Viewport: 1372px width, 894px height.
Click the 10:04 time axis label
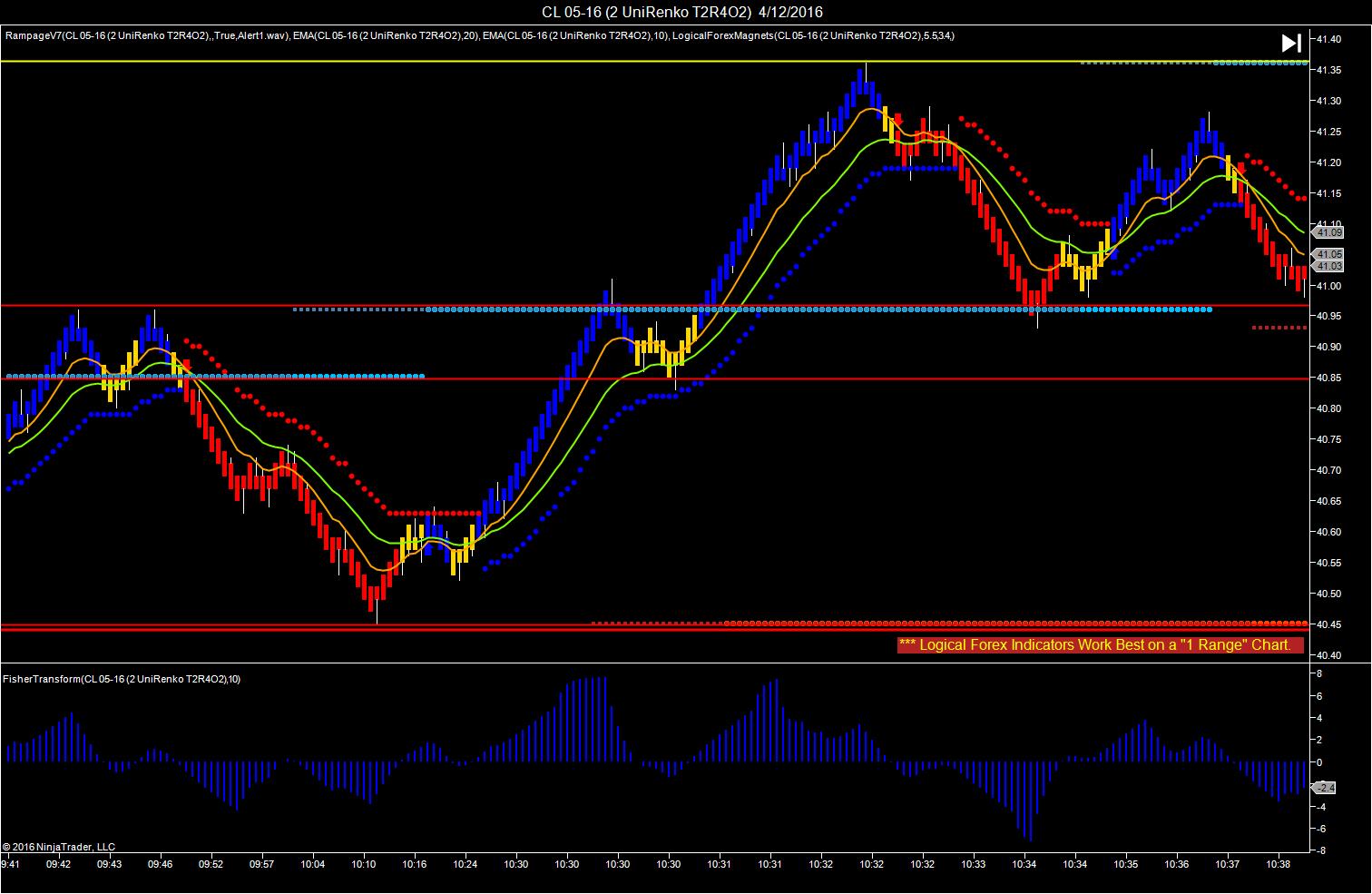tap(313, 865)
